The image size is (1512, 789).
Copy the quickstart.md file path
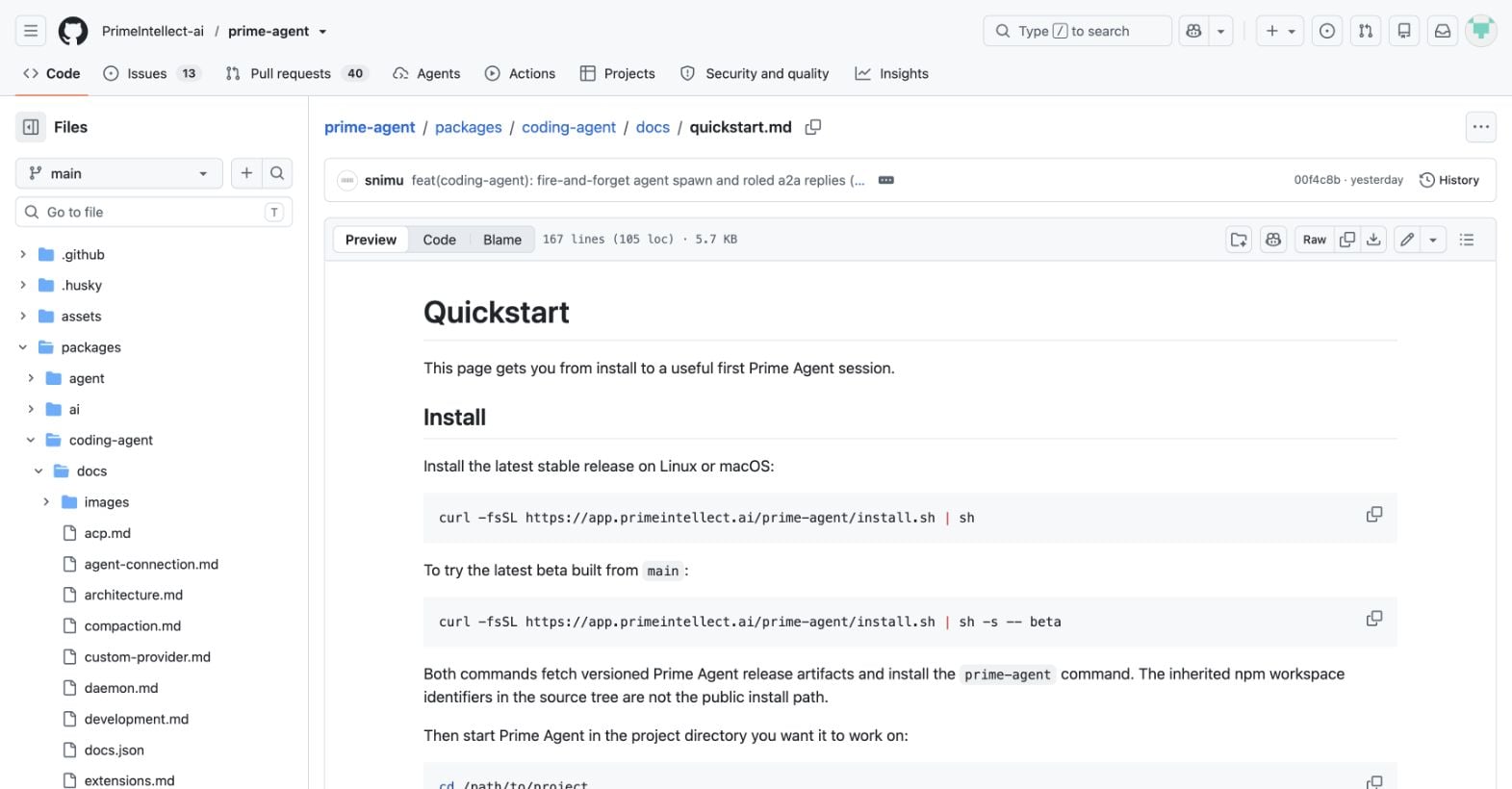tap(813, 127)
